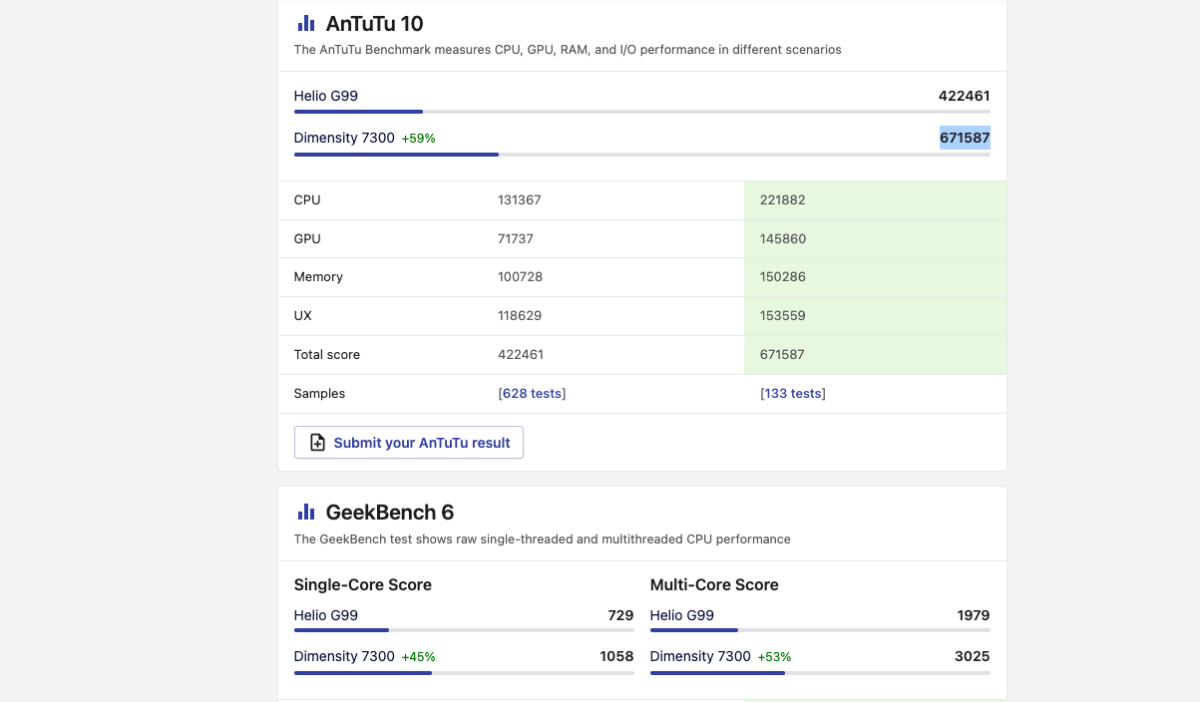The image size is (1200, 702).
Task: Click the +53% multi-core difference label
Action: (x=774, y=657)
